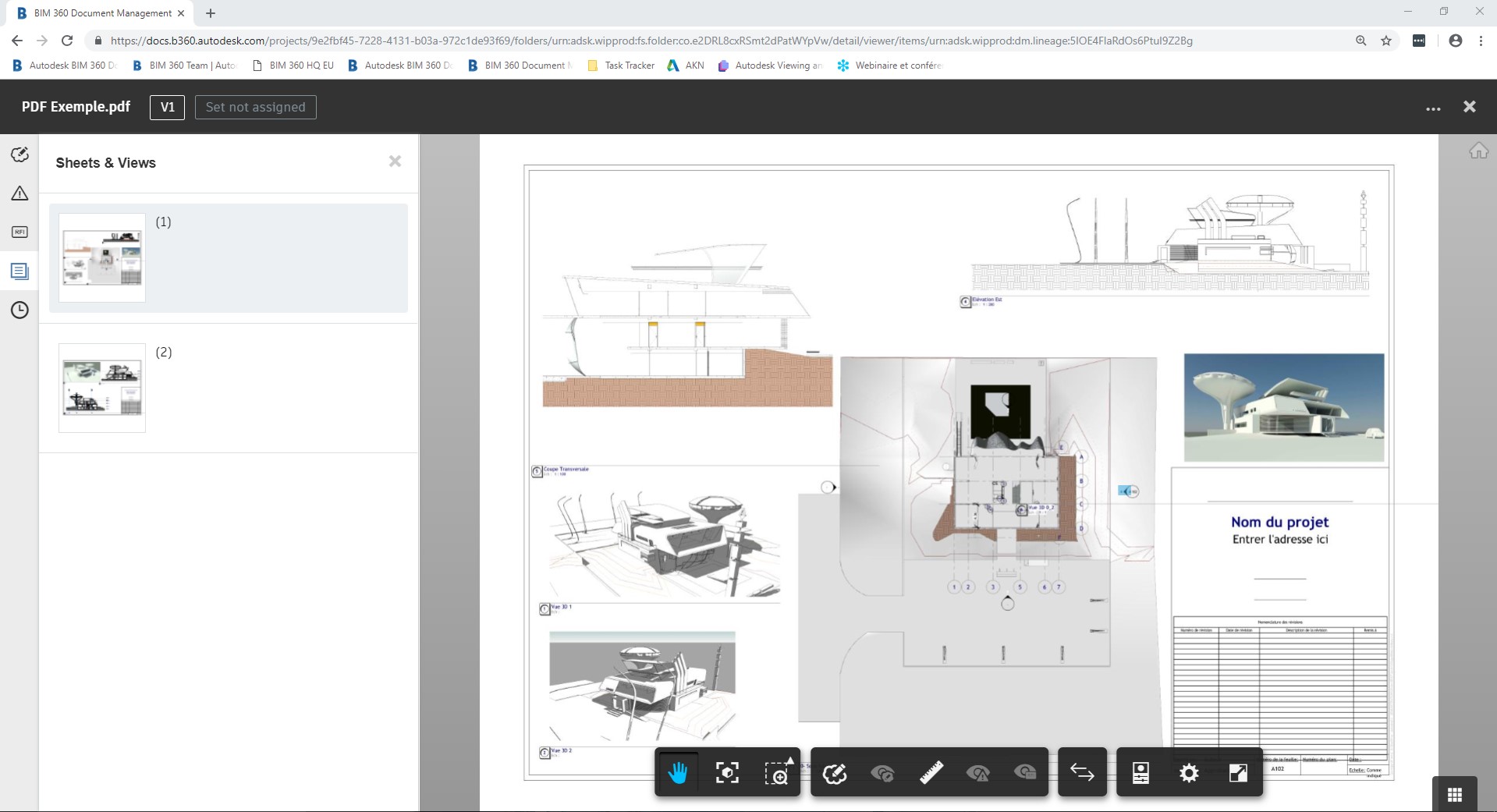The image size is (1497, 812).
Task: Toggle RFI visibility on the sheet
Action: click(1027, 773)
